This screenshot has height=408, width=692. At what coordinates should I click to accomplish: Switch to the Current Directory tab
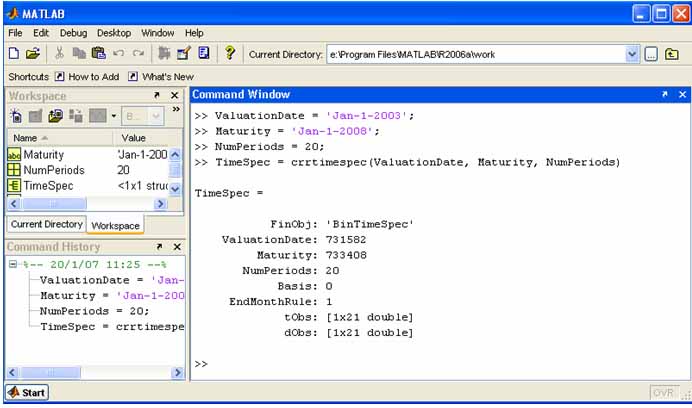pos(47,224)
